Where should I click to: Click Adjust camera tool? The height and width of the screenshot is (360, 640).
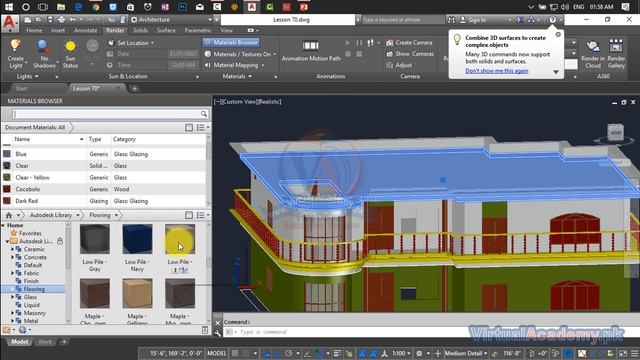[399, 65]
